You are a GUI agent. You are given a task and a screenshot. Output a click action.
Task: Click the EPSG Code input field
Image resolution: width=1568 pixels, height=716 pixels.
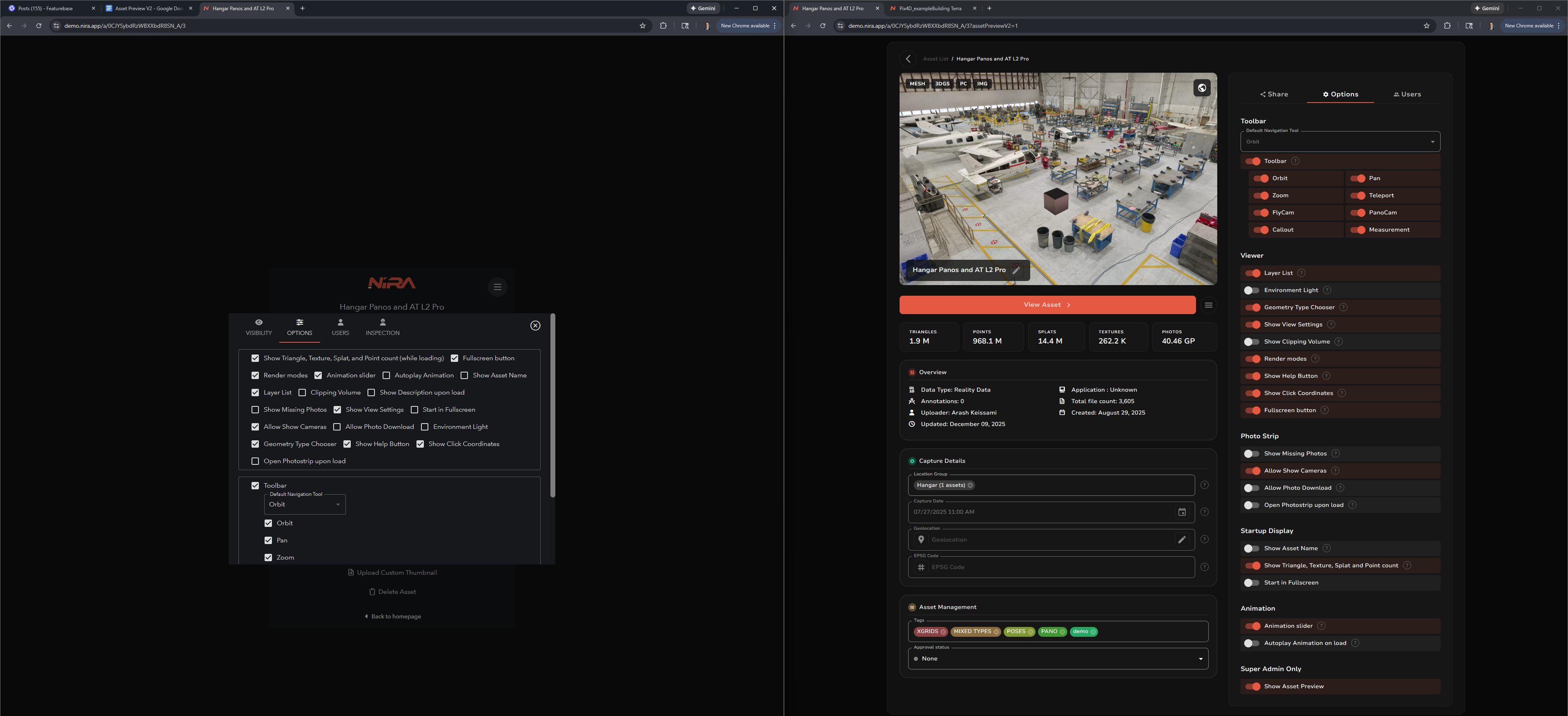click(x=1051, y=567)
